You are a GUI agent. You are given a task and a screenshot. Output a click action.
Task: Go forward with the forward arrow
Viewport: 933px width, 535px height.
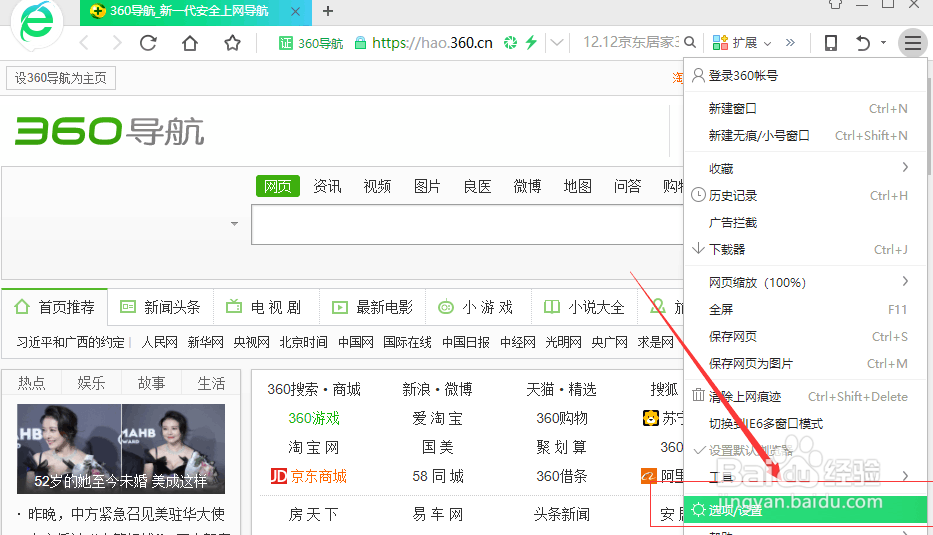point(117,43)
